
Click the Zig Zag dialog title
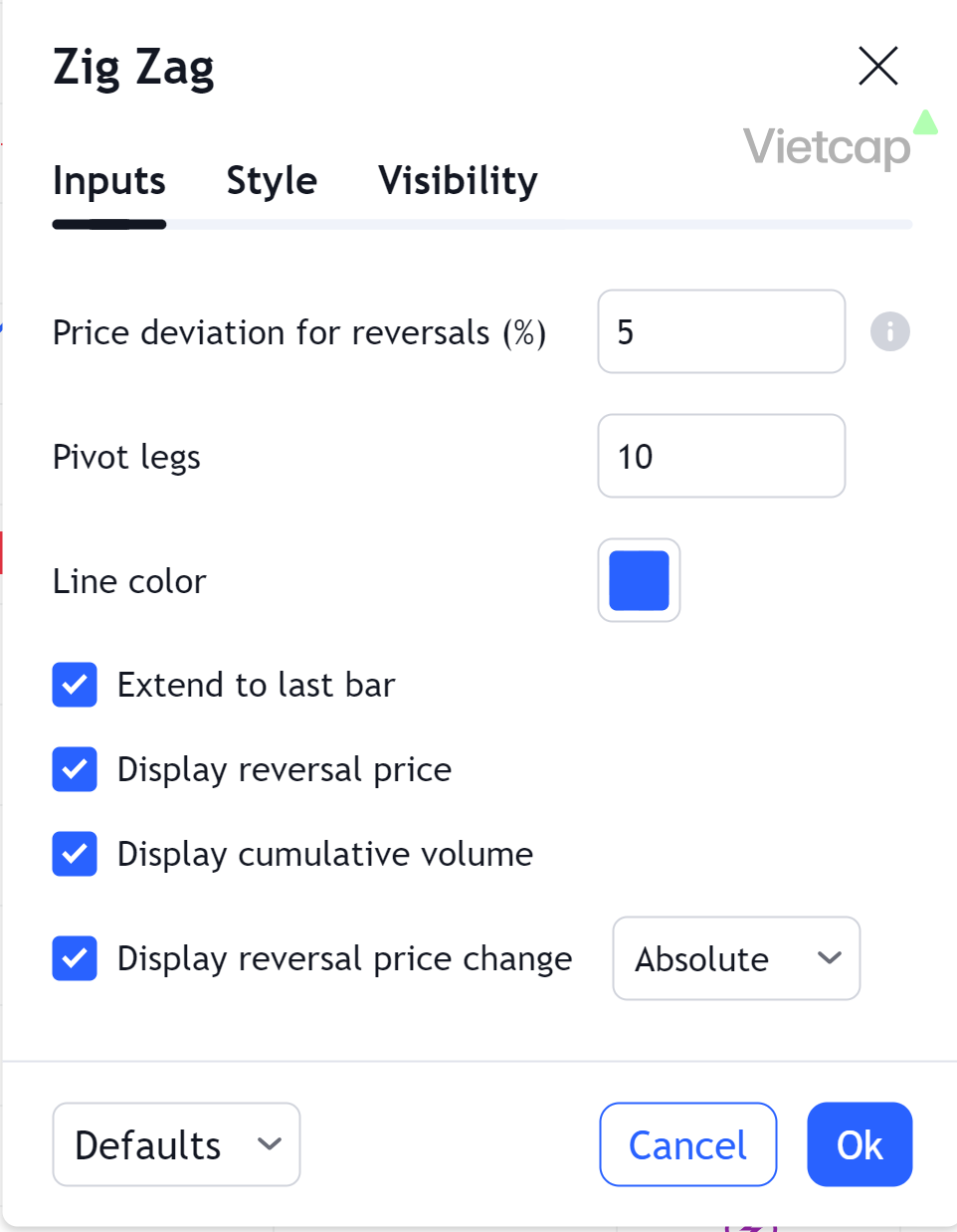tap(133, 69)
